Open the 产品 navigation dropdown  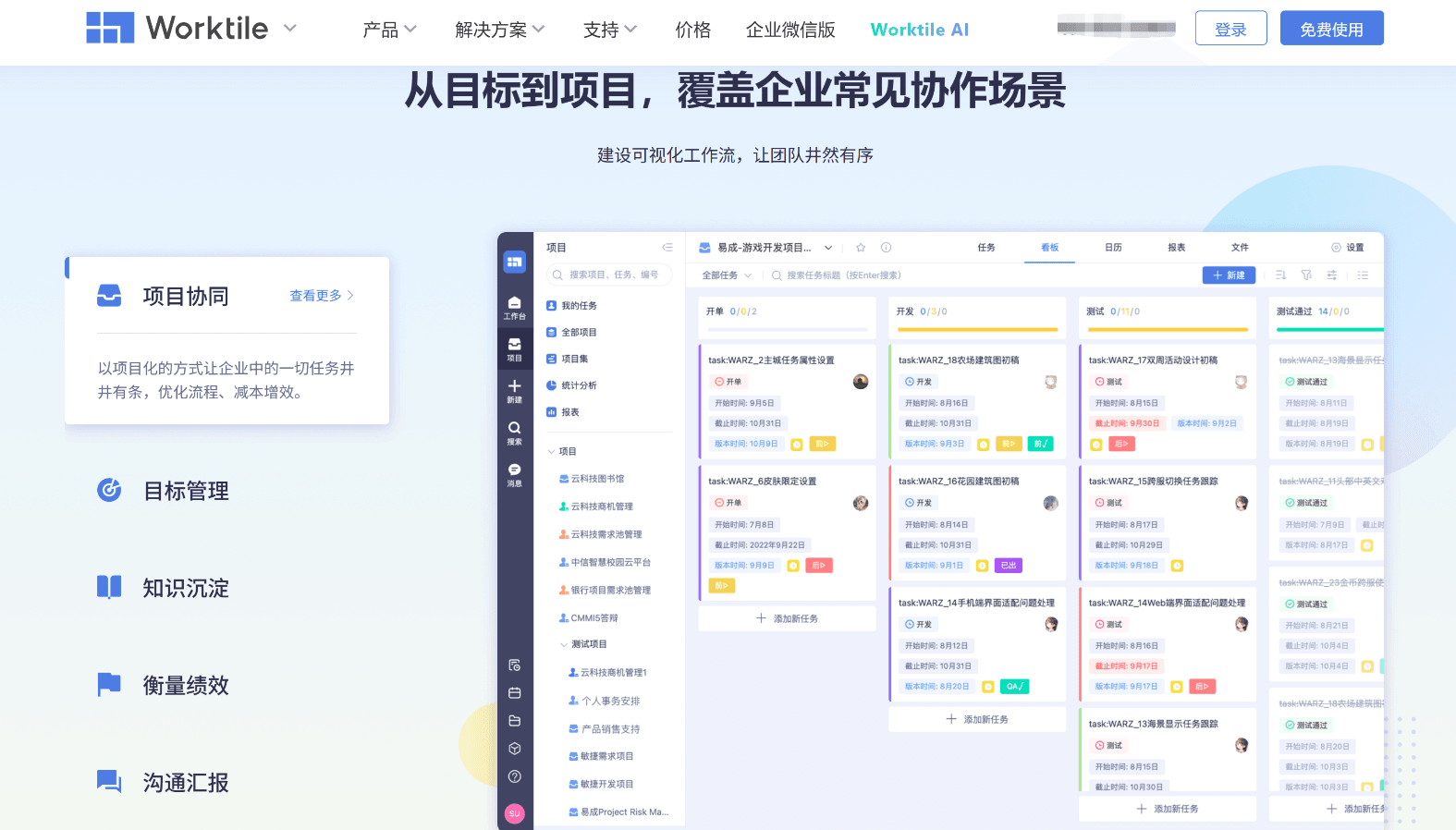coord(389,30)
